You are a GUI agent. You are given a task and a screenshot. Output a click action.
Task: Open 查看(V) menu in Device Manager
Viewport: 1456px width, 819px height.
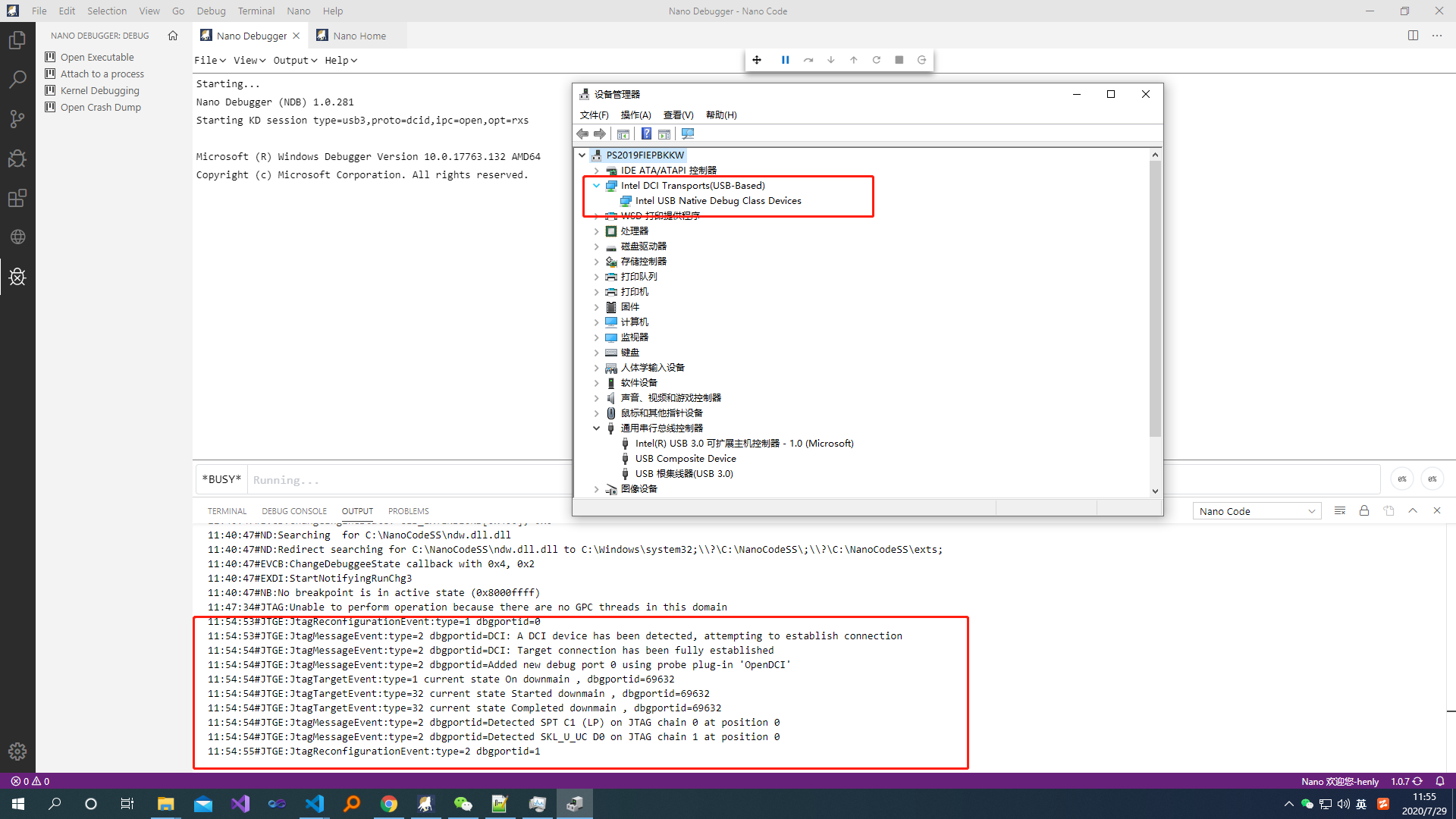[679, 115]
